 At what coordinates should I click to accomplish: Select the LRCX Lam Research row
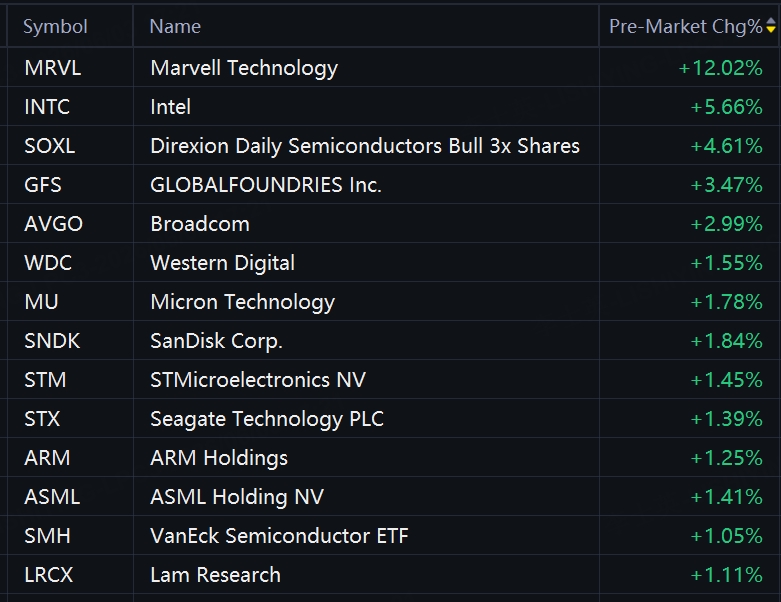tap(390, 575)
